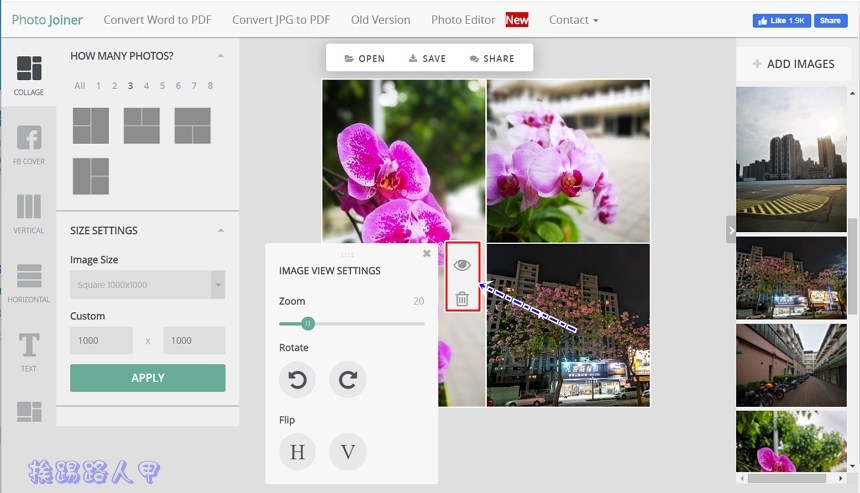Select photo count 4

pyautogui.click(x=146, y=86)
